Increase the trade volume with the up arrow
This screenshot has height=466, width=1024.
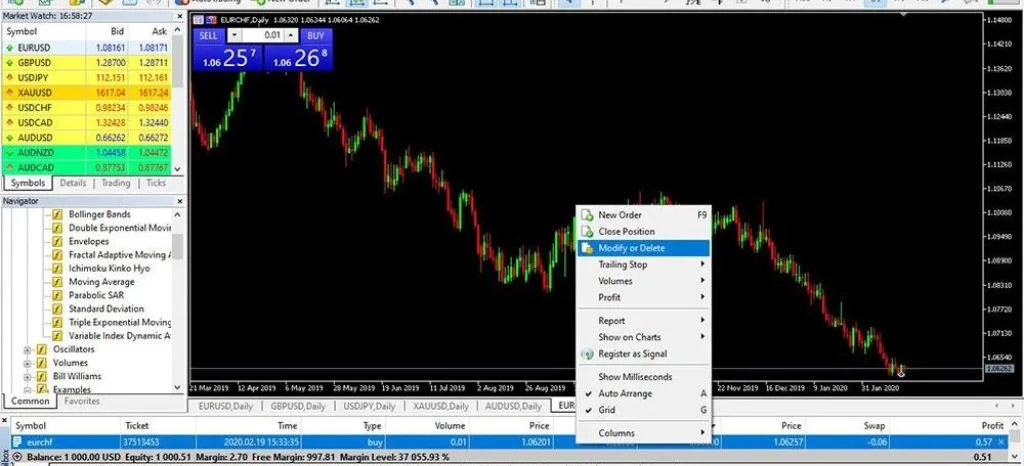291,35
